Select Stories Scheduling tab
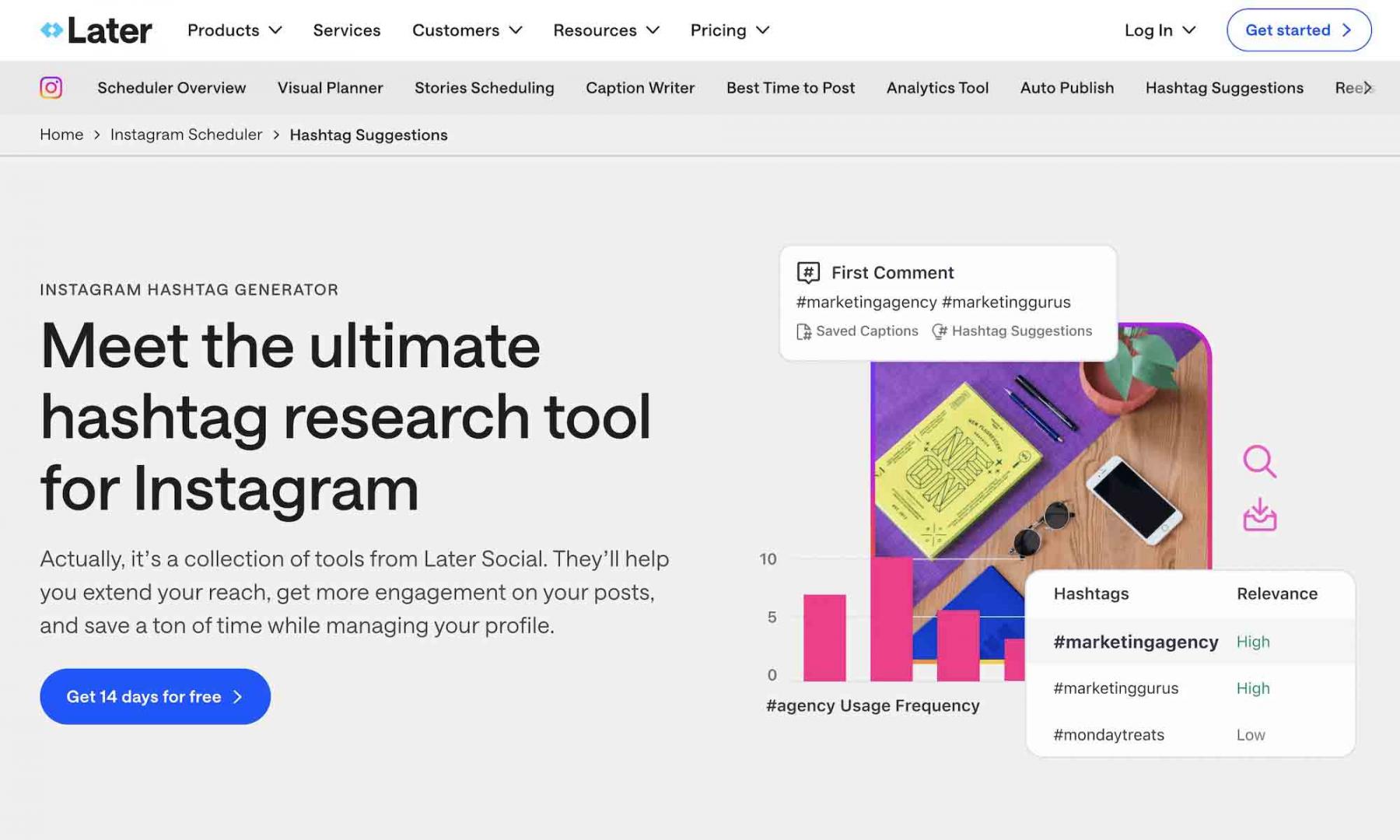Image resolution: width=1400 pixels, height=840 pixels. pyautogui.click(x=485, y=88)
